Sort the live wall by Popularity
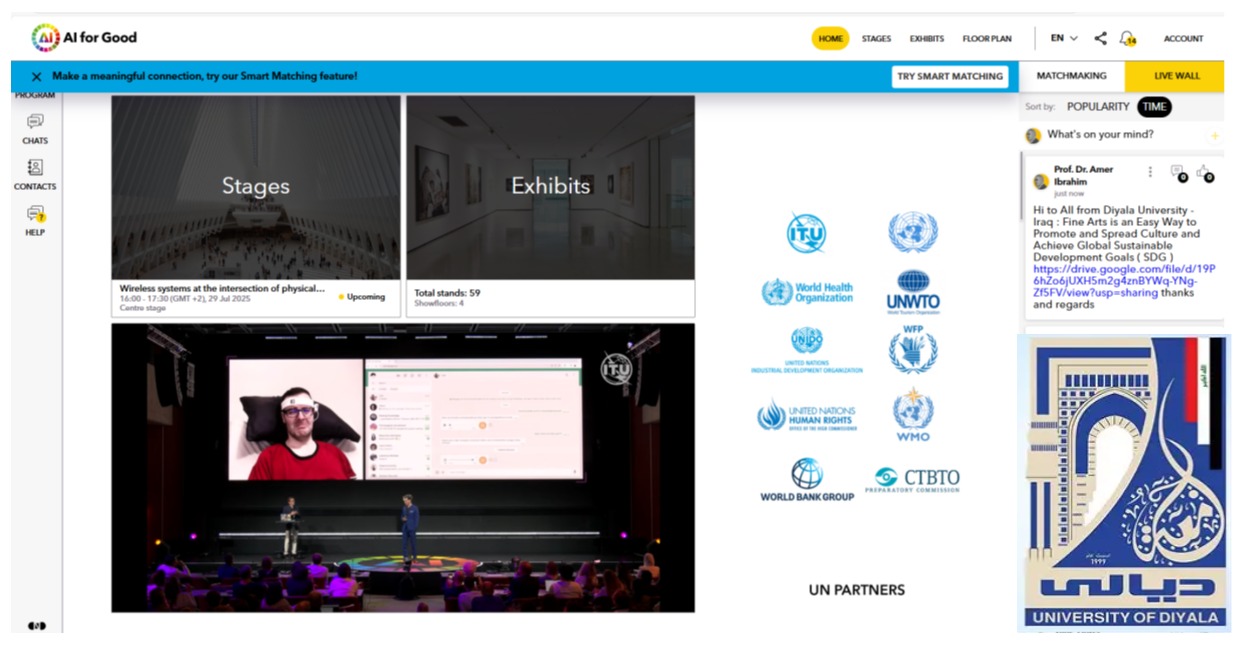The height and width of the screenshot is (645, 1254). [x=1097, y=106]
